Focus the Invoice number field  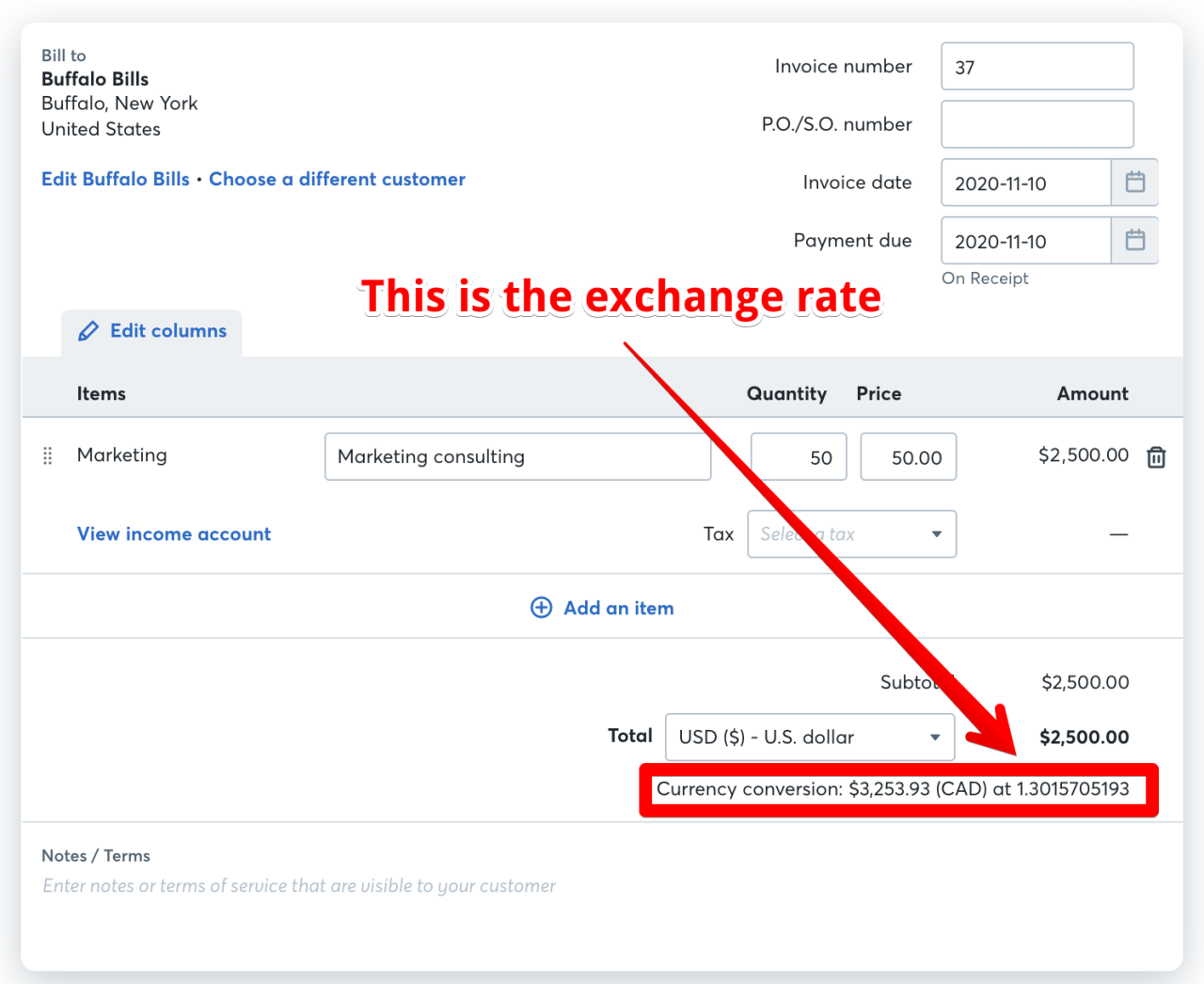[x=1038, y=67]
